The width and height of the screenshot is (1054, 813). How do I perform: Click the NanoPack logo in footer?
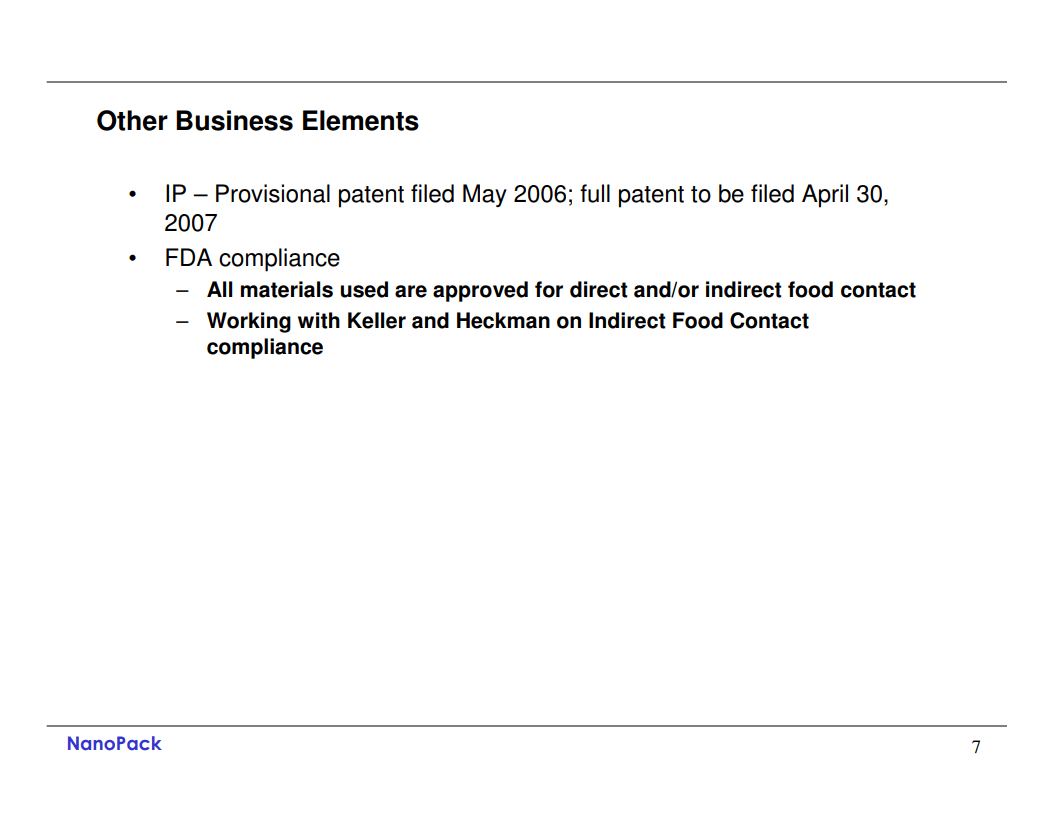[114, 744]
